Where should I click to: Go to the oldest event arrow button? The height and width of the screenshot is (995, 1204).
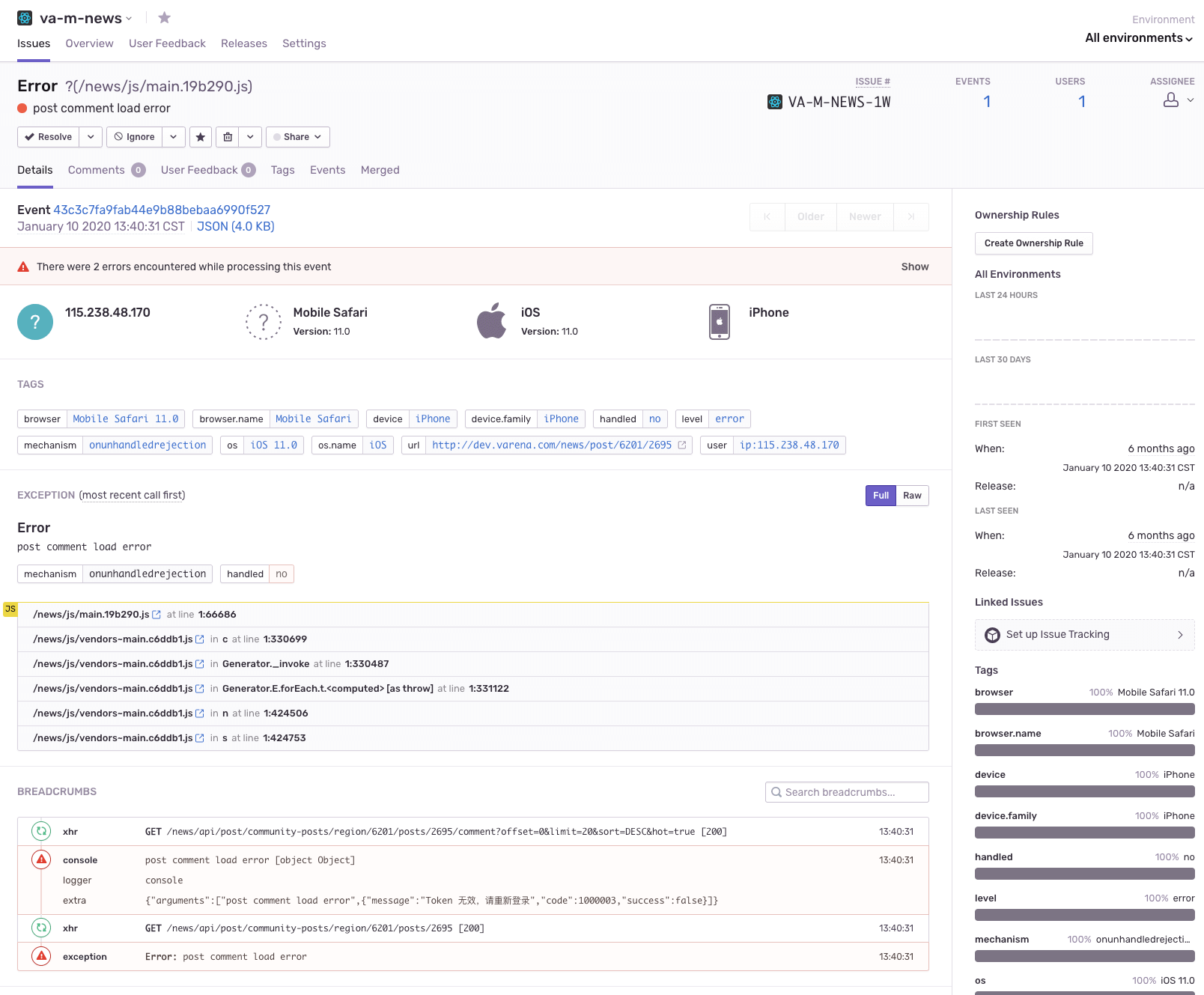pyautogui.click(x=767, y=216)
